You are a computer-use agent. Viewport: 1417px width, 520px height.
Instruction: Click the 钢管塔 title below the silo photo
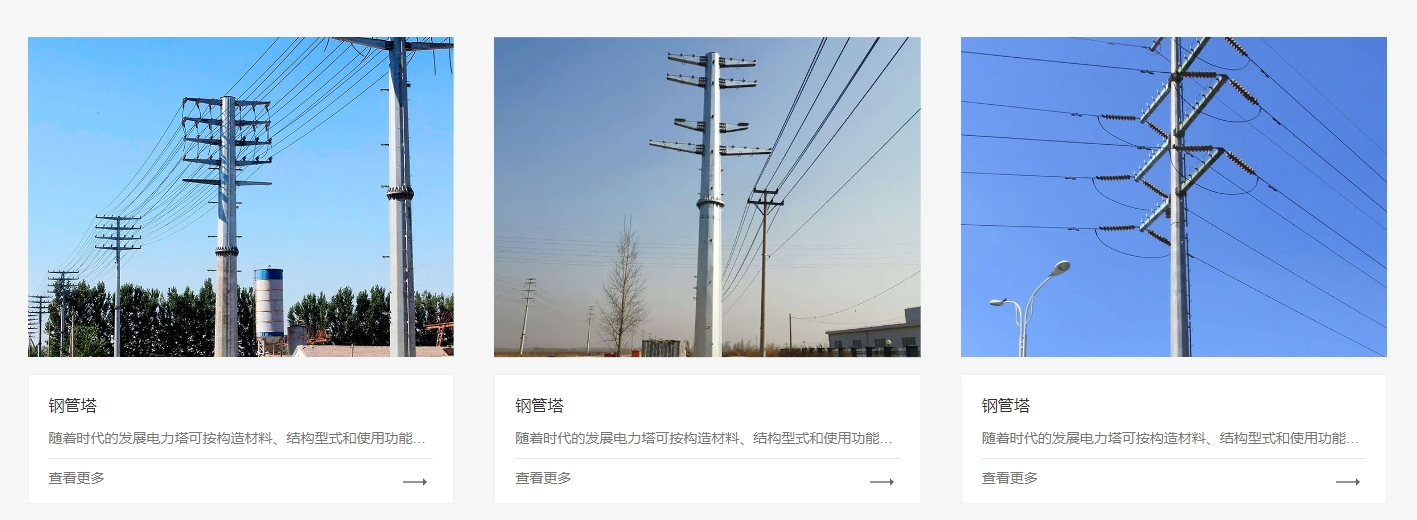coord(73,405)
